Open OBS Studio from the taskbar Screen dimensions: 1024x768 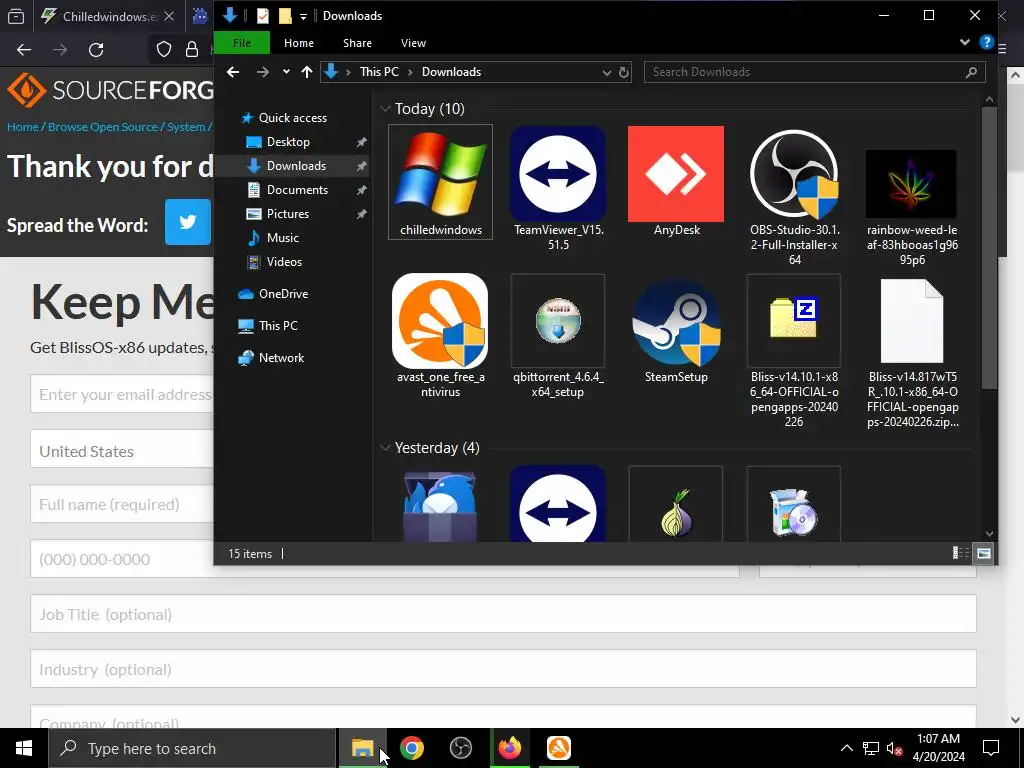(460, 748)
